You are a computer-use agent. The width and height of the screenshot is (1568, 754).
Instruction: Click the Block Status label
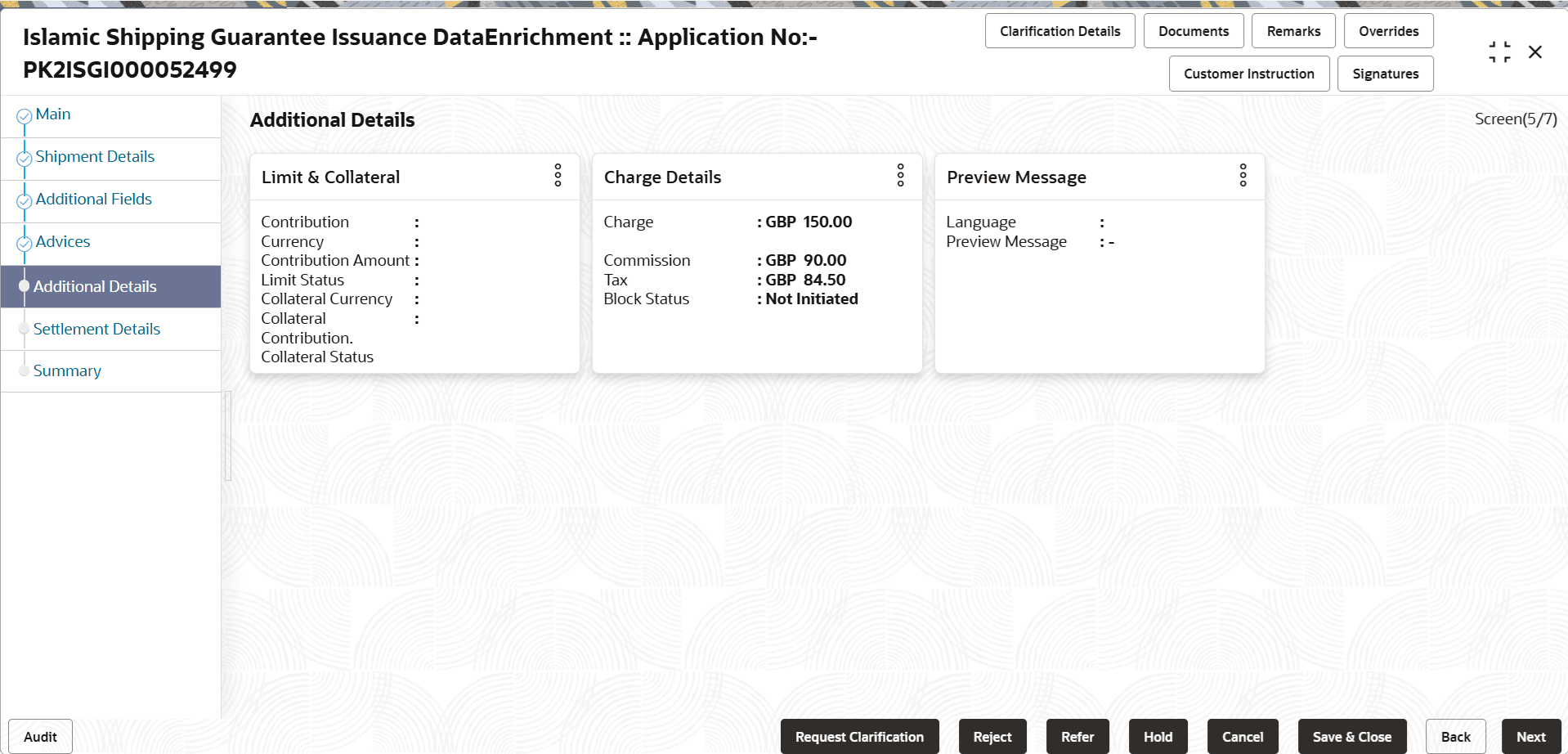pyautogui.click(x=646, y=299)
